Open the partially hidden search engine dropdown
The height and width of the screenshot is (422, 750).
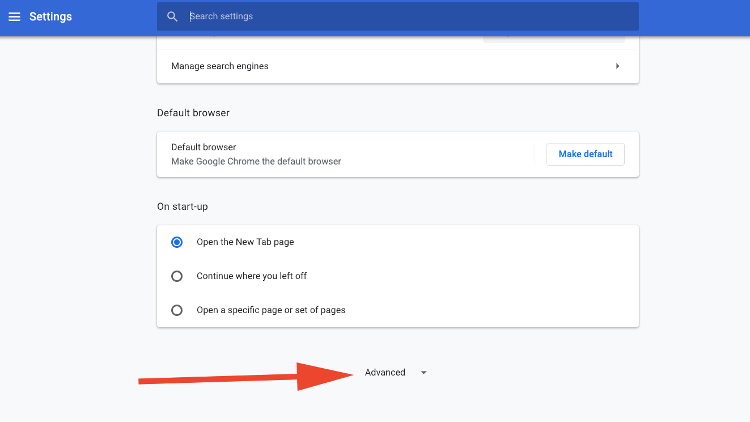point(553,39)
